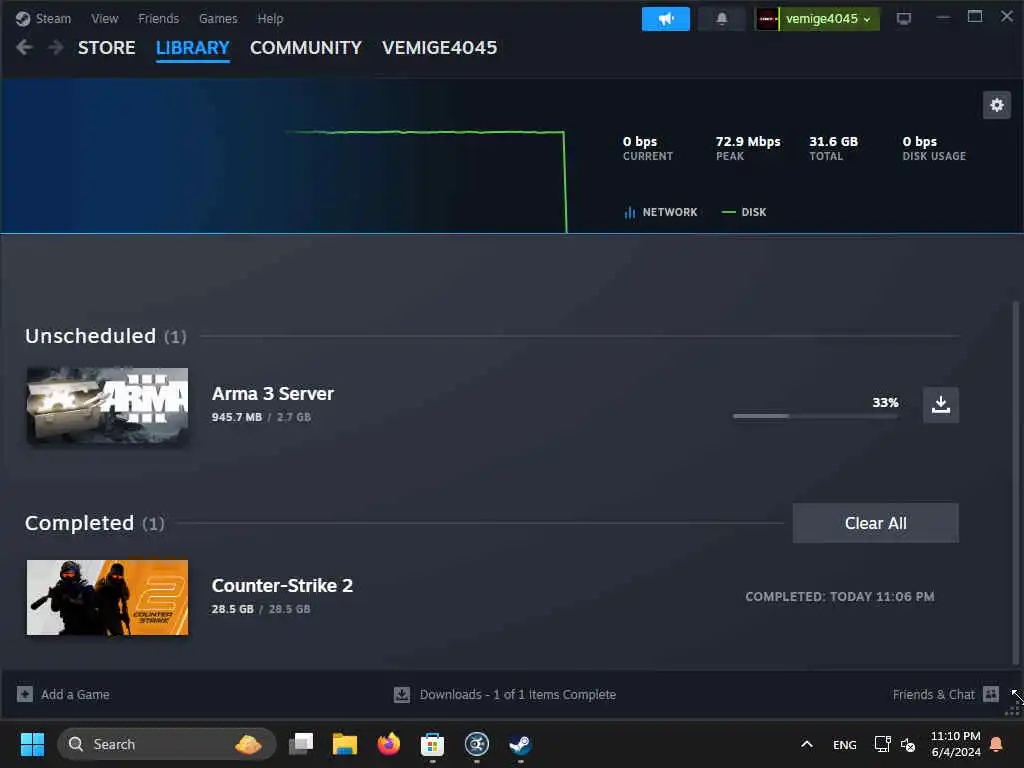Click the 33% progress label
This screenshot has height=768, width=1024.
(x=885, y=402)
